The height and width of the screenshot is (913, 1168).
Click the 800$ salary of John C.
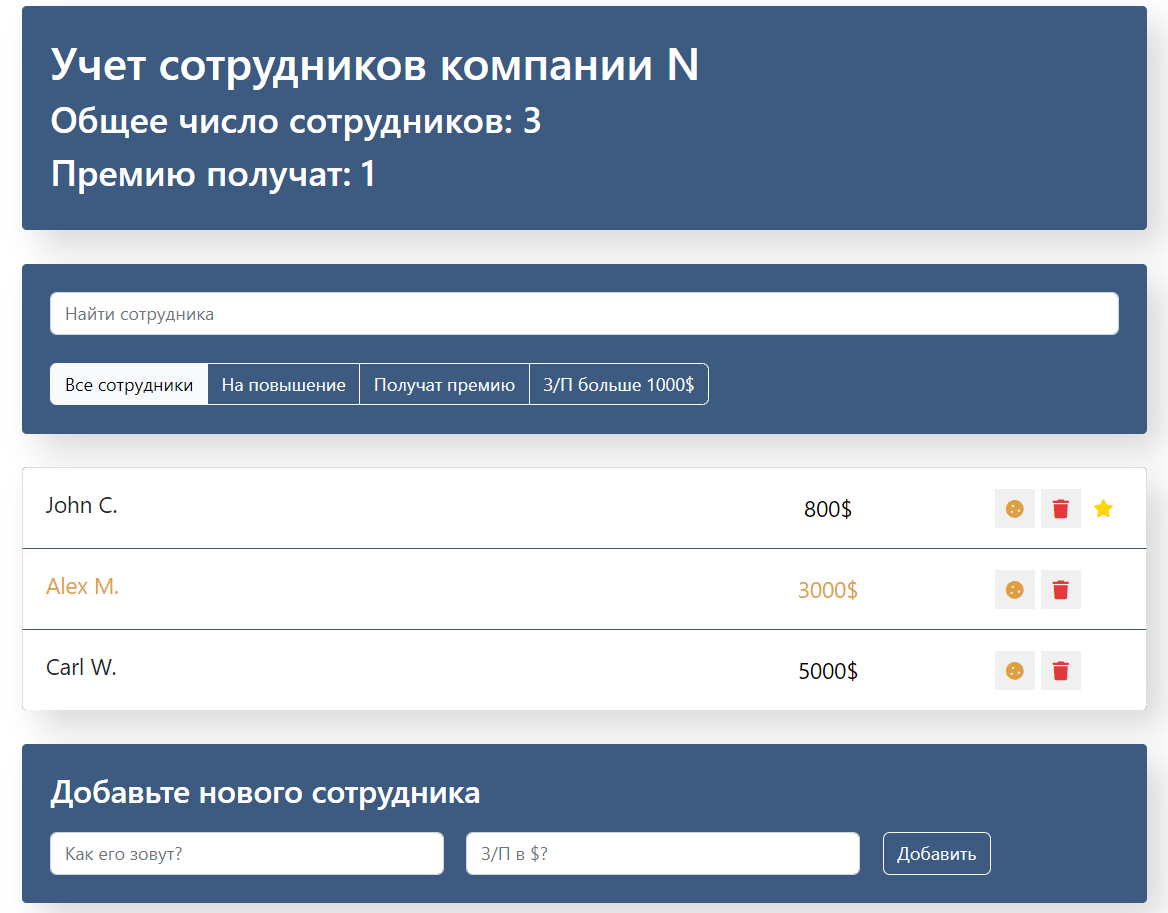click(x=827, y=510)
